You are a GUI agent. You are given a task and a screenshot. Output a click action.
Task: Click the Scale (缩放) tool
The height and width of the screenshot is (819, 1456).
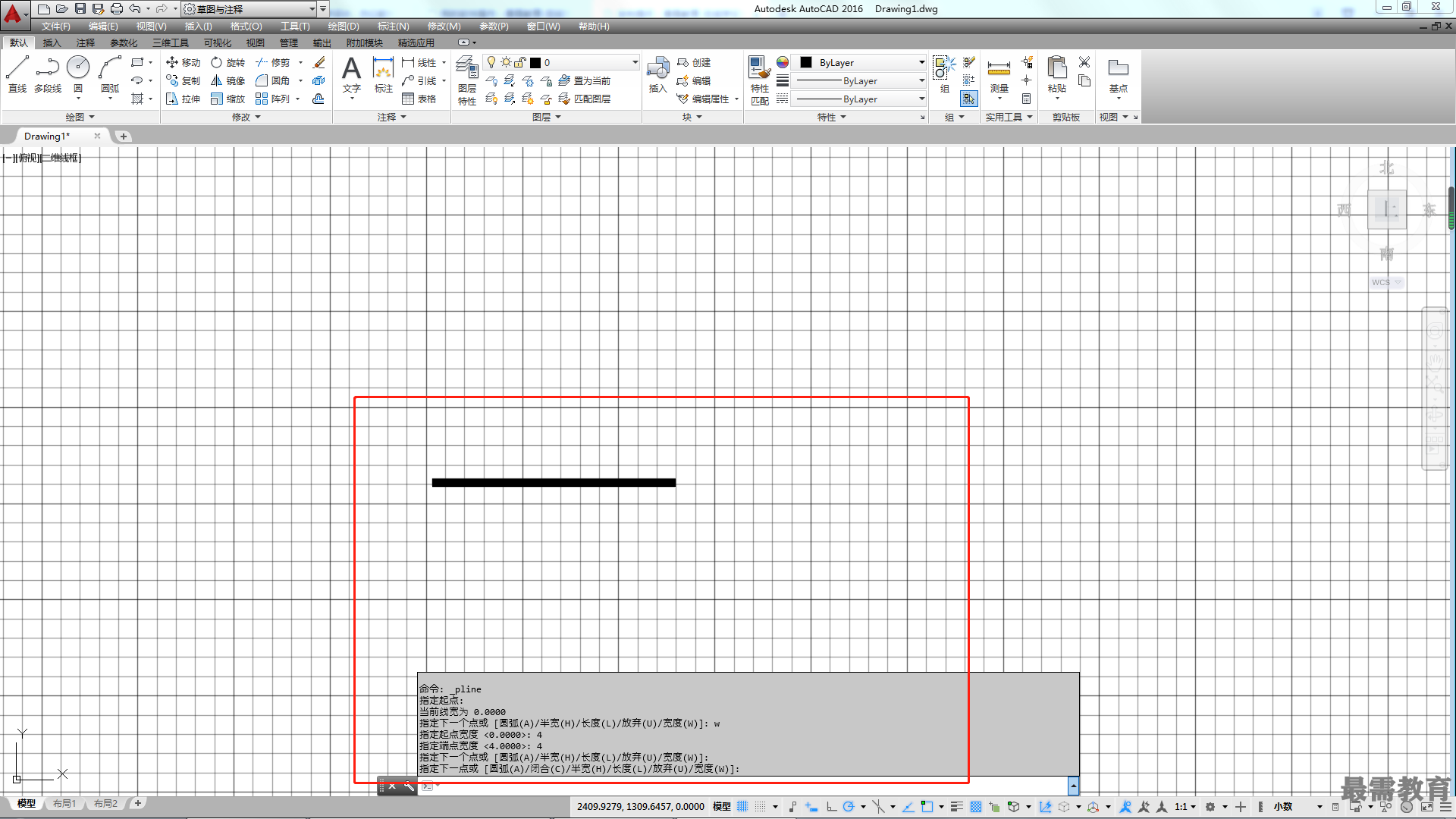point(227,99)
